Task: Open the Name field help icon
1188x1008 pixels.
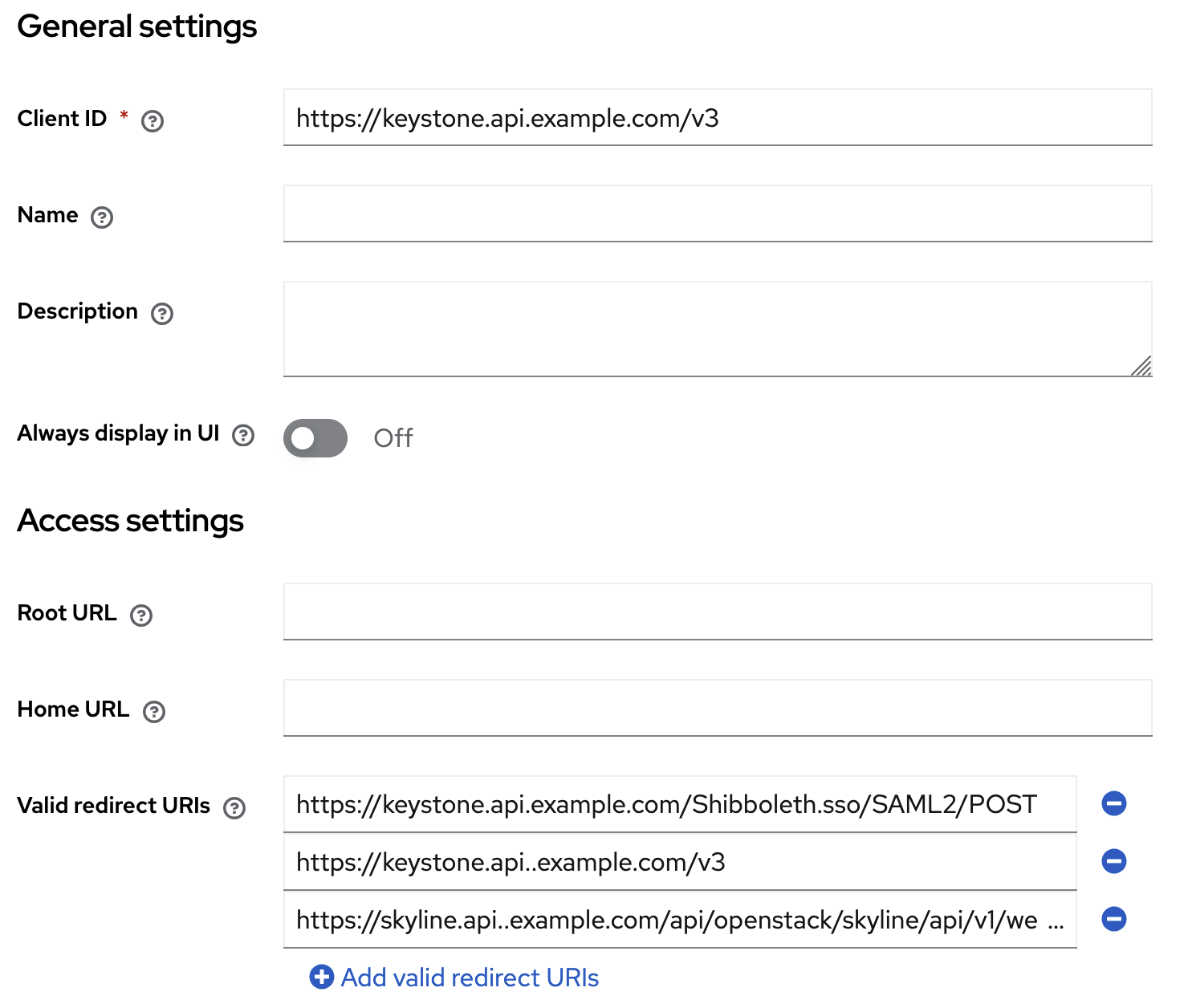Action: click(x=102, y=217)
